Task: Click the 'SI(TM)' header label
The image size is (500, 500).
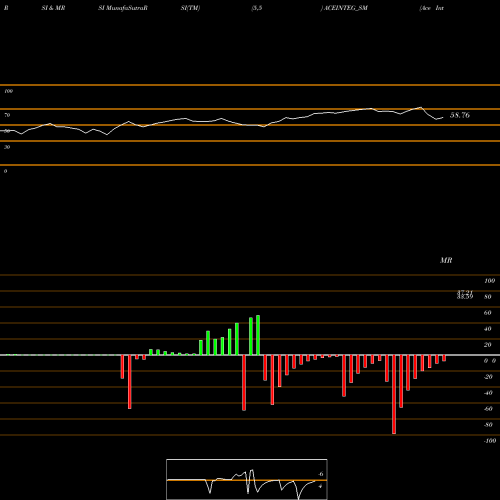Action: coord(190,8)
